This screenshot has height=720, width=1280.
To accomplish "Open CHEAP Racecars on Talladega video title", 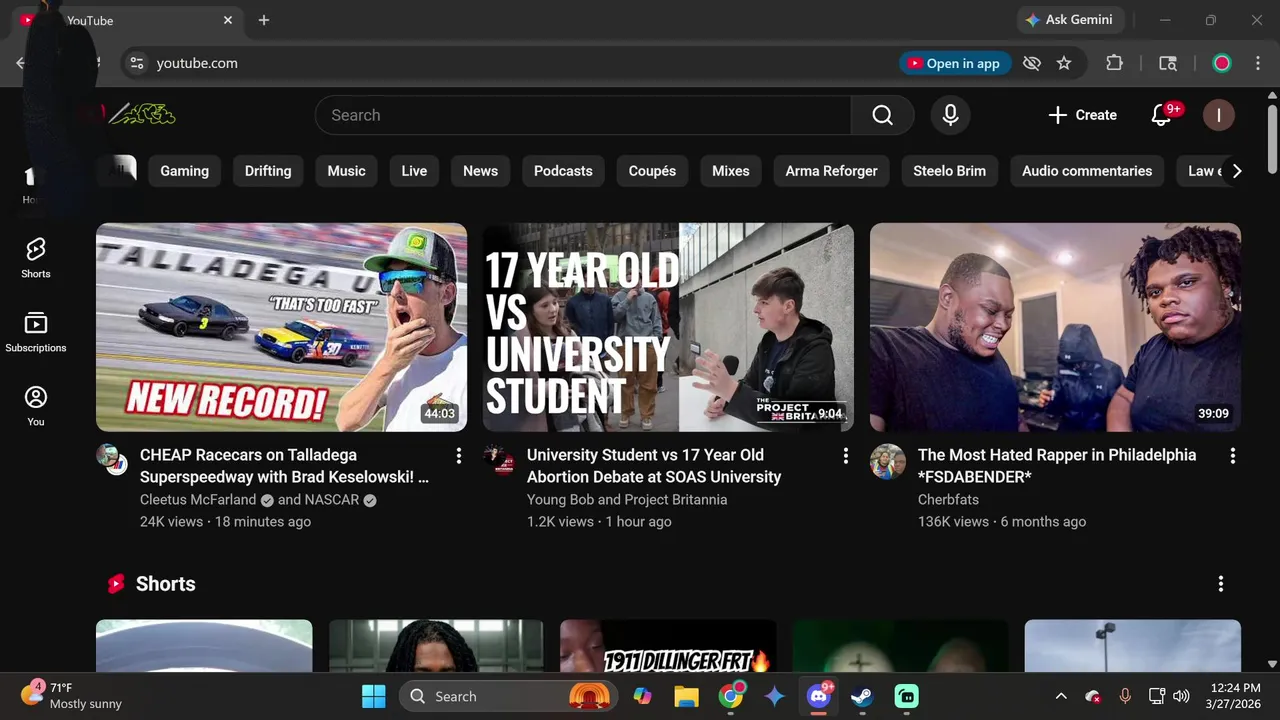I will pyautogui.click(x=285, y=466).
